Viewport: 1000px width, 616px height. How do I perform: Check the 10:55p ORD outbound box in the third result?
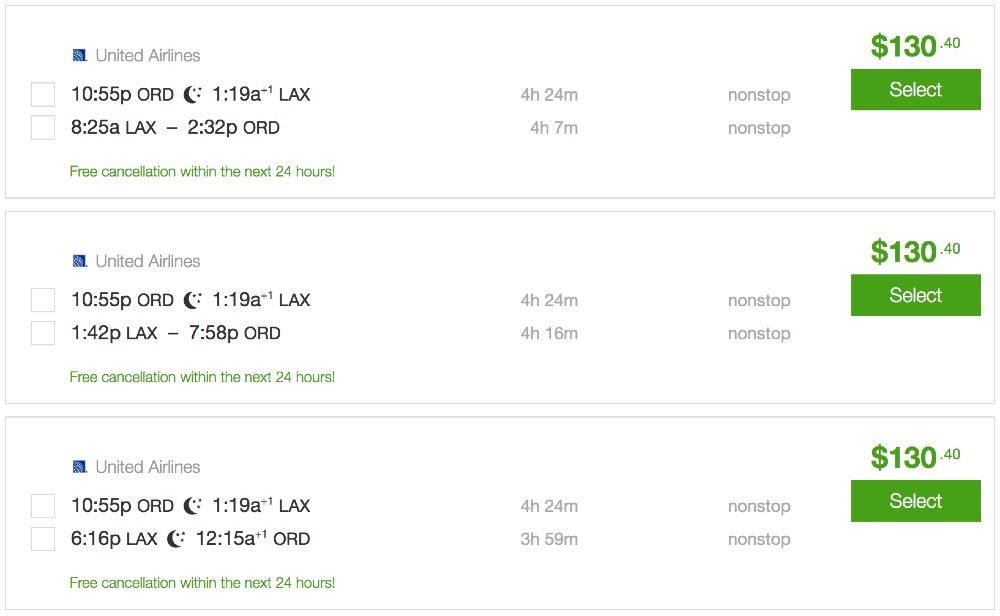point(43,506)
